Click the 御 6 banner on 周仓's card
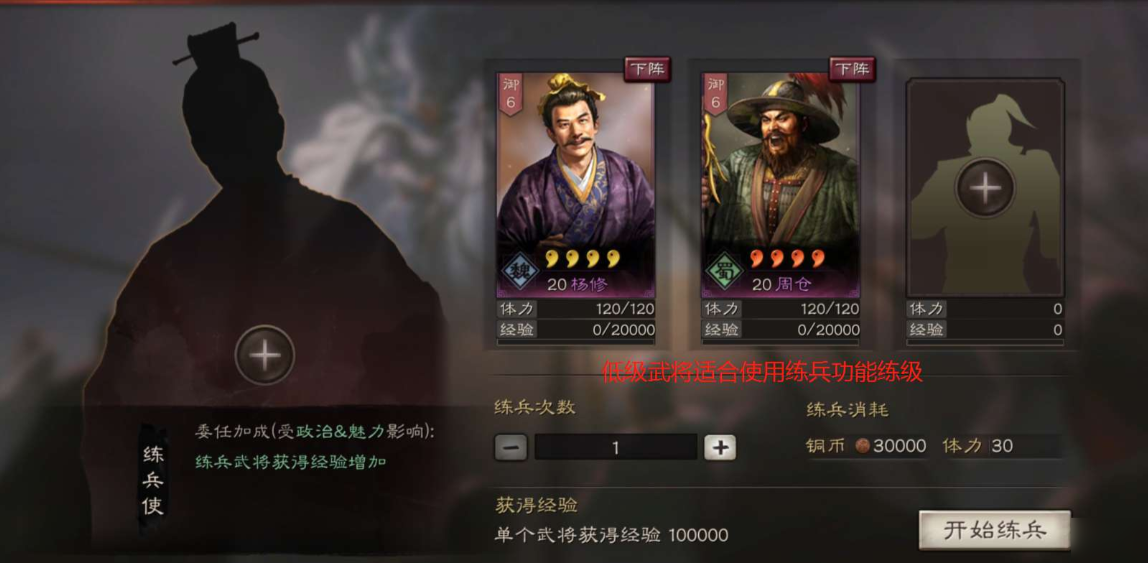This screenshot has height=563, width=1148. coord(715,93)
